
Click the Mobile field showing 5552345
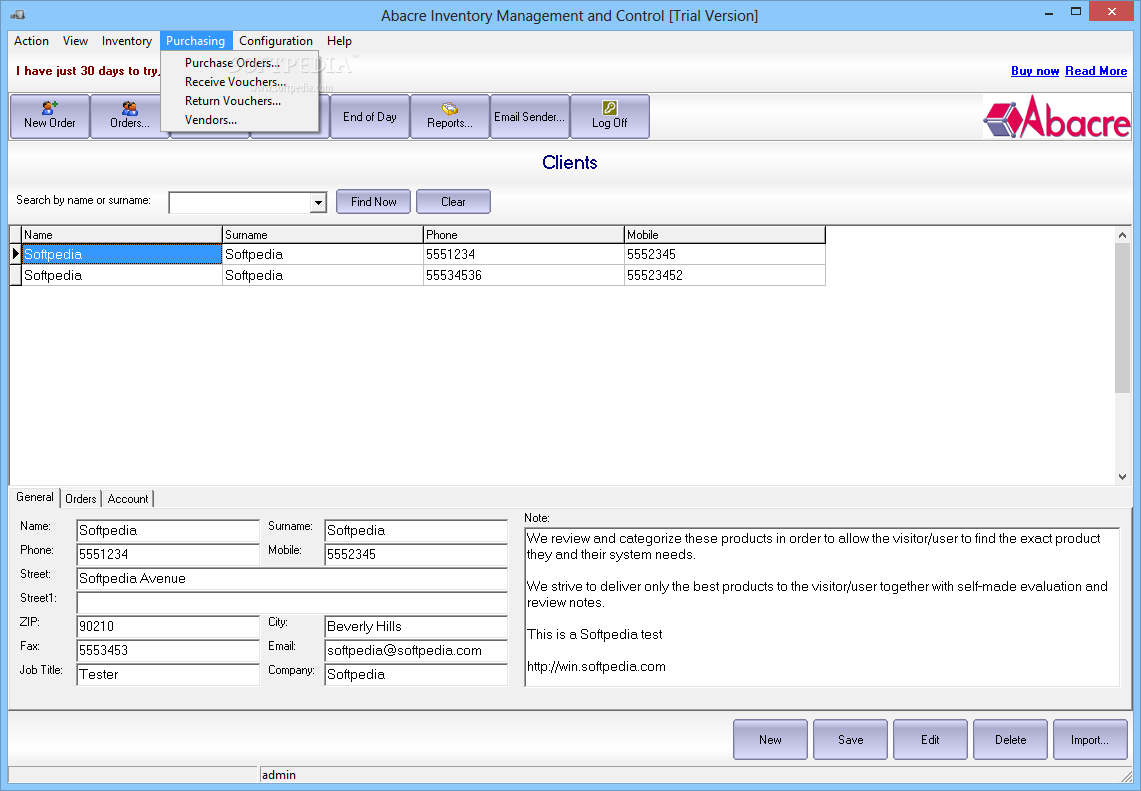[416, 555]
